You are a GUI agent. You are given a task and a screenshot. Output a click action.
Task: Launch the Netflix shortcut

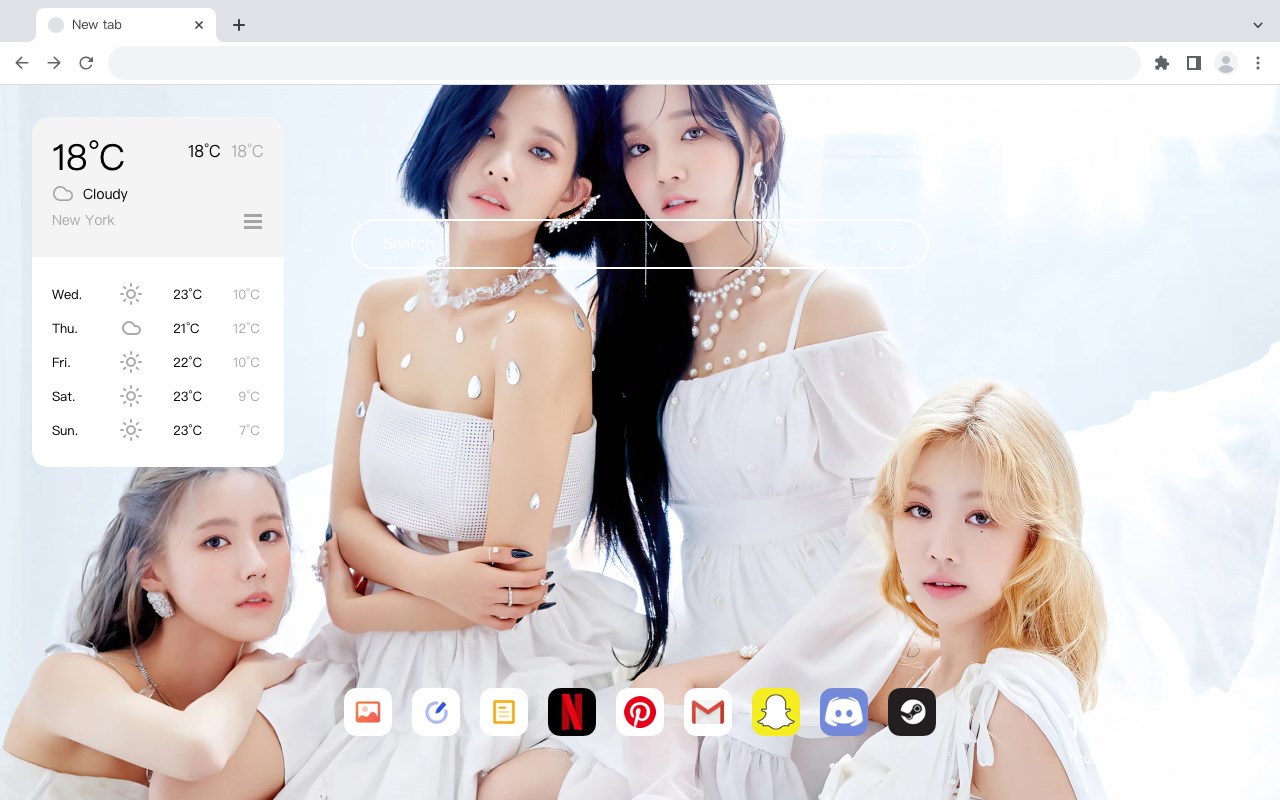pos(572,712)
